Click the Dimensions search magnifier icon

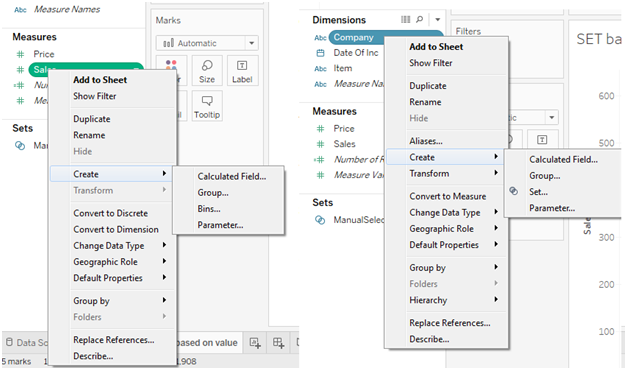(x=419, y=19)
